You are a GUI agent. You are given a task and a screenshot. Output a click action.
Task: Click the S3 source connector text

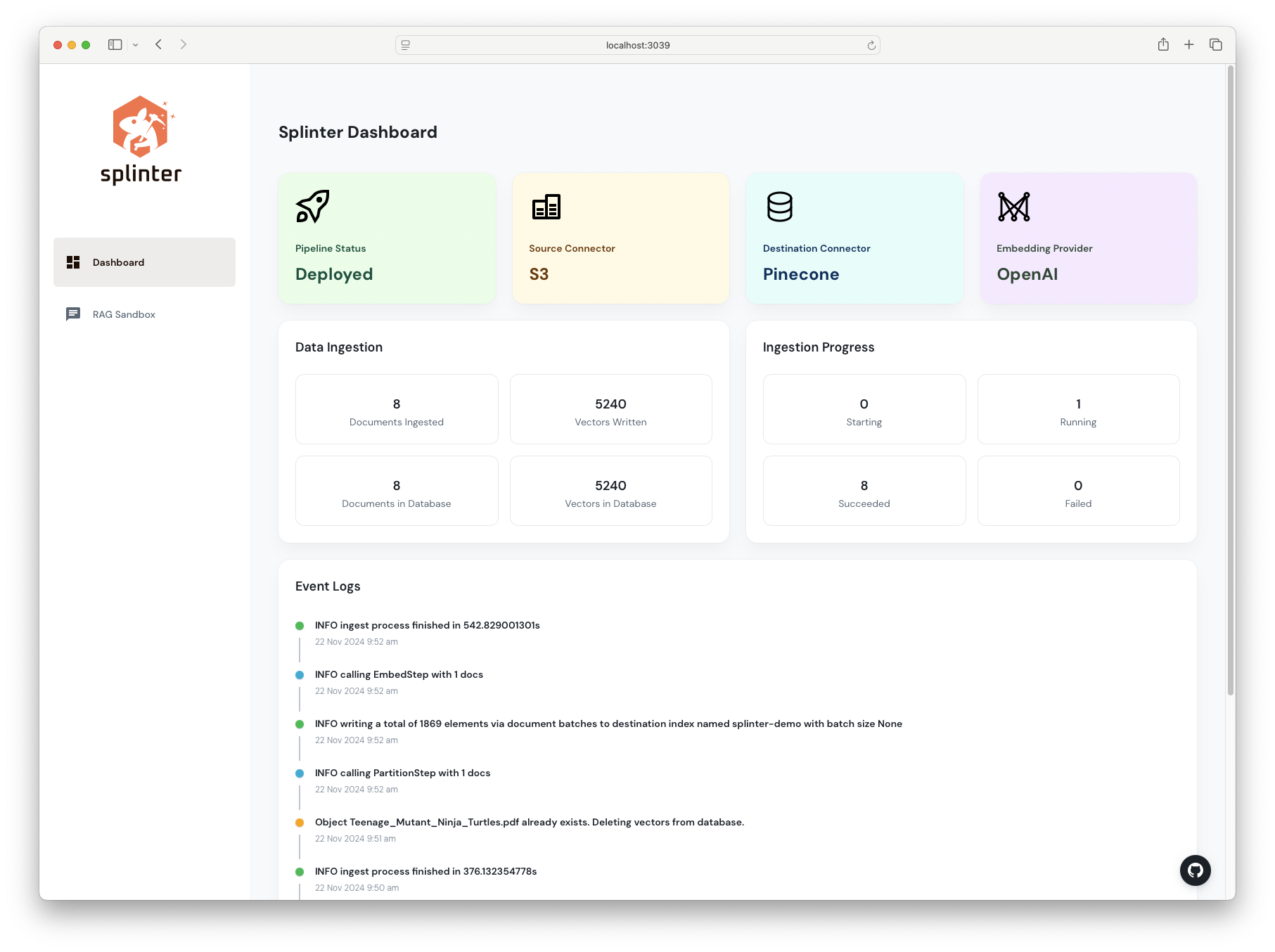click(x=539, y=274)
